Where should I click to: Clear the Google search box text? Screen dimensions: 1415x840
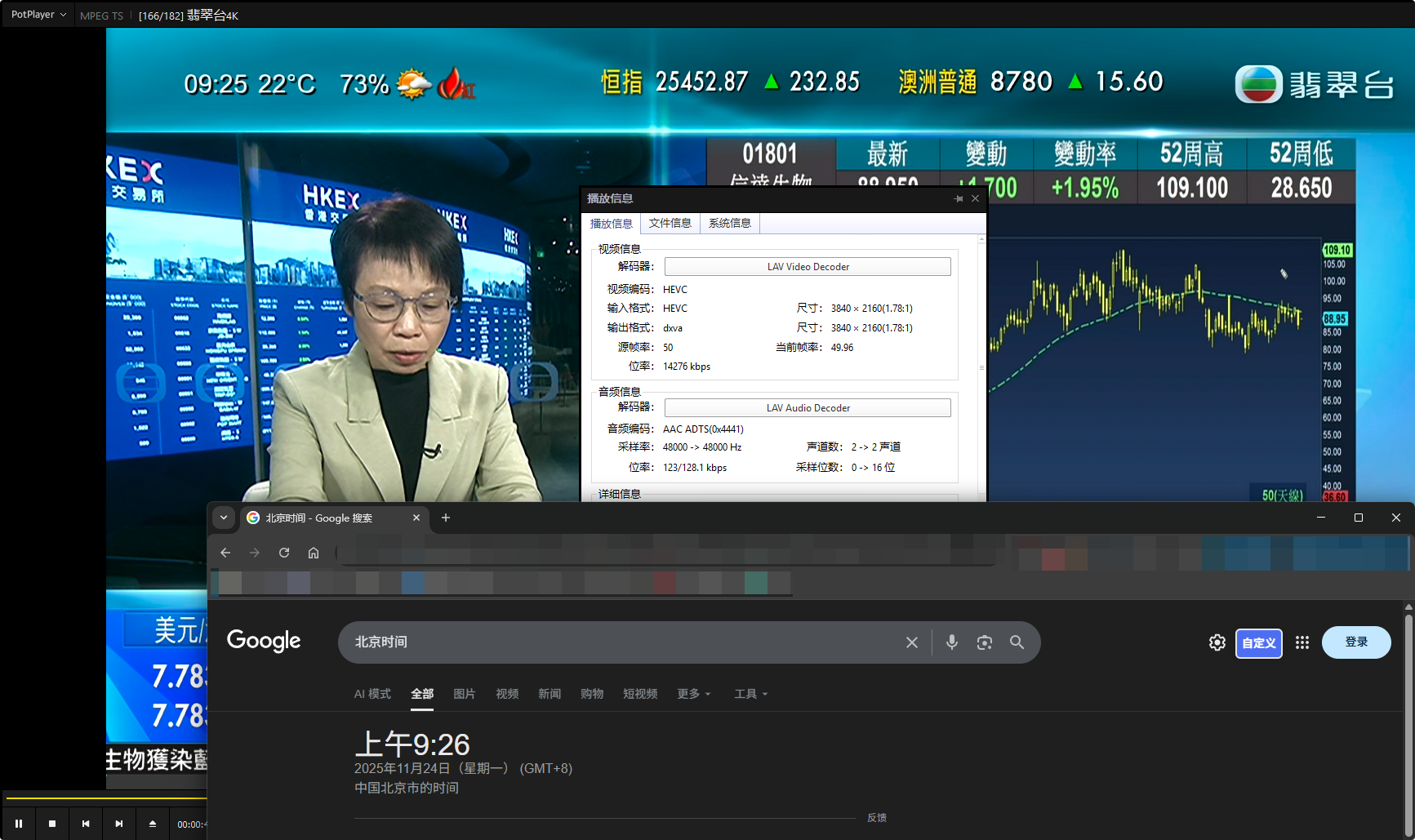912,642
